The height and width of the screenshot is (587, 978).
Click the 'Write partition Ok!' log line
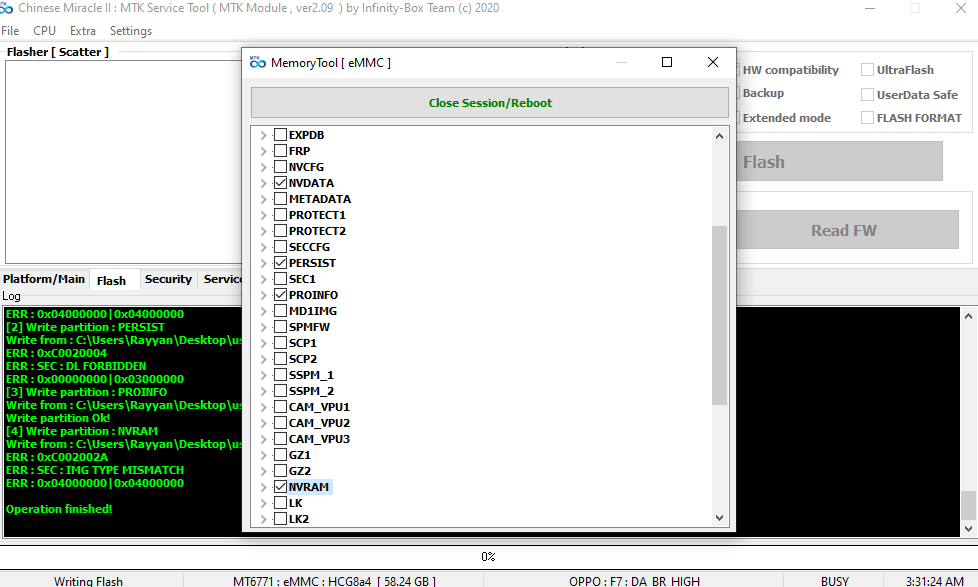[x=58, y=418]
